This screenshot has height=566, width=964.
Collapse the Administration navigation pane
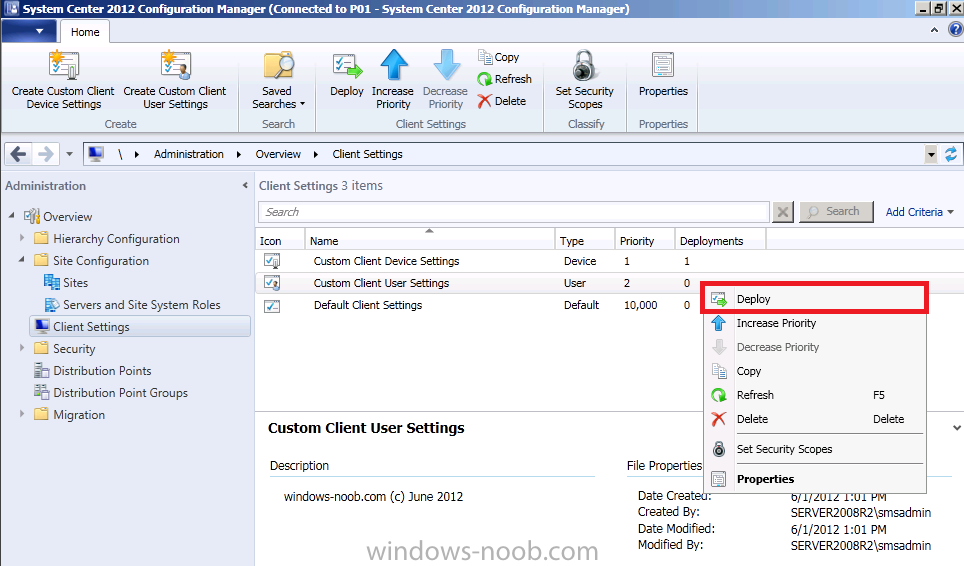[245, 185]
